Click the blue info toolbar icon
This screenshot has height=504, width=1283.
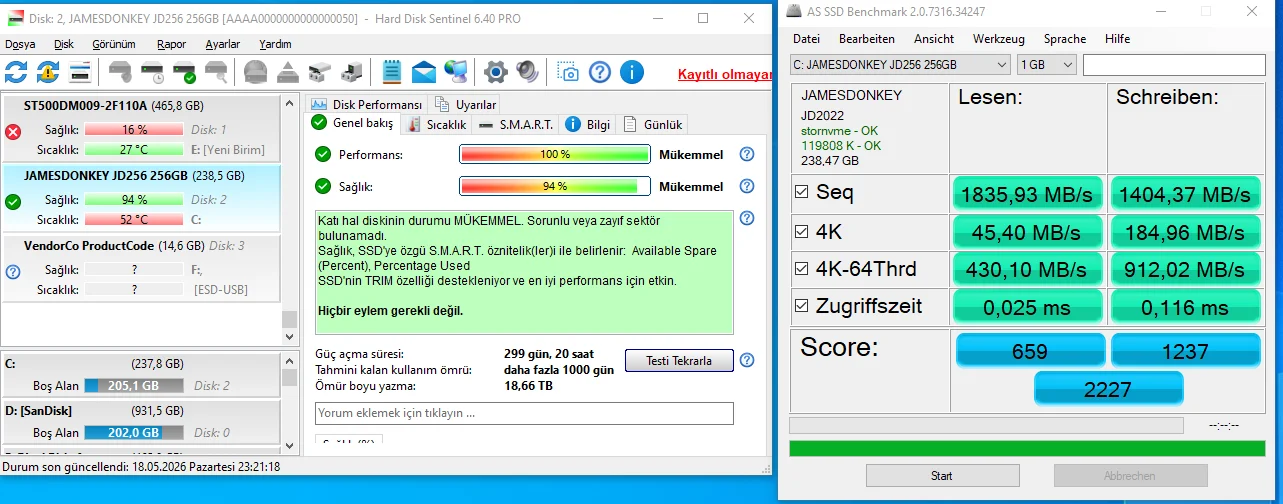(631, 72)
